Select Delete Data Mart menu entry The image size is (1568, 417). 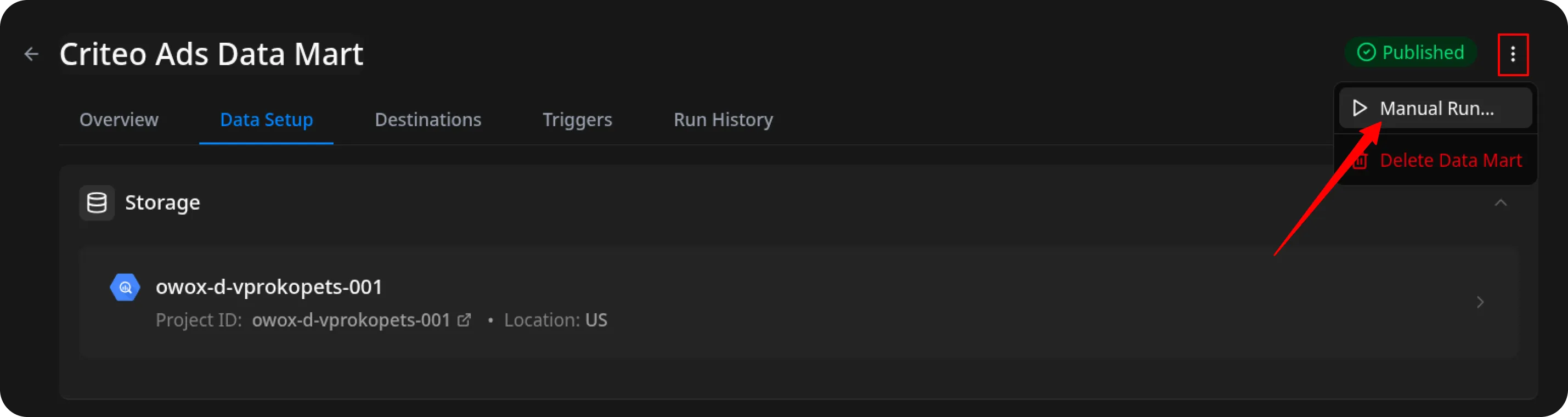pos(1450,161)
